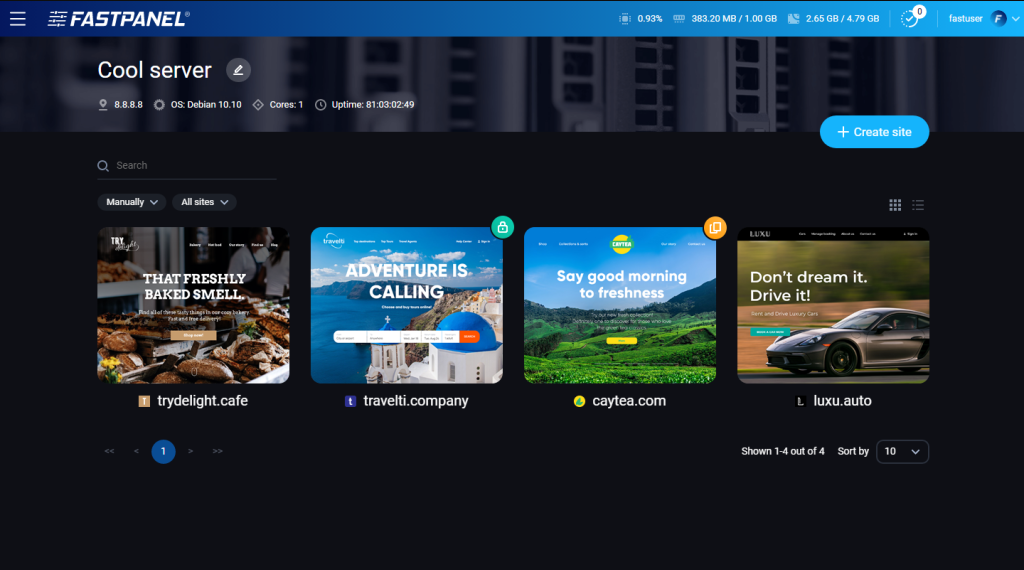
Task: Open the caytea.com link
Action: pyautogui.click(x=629, y=401)
